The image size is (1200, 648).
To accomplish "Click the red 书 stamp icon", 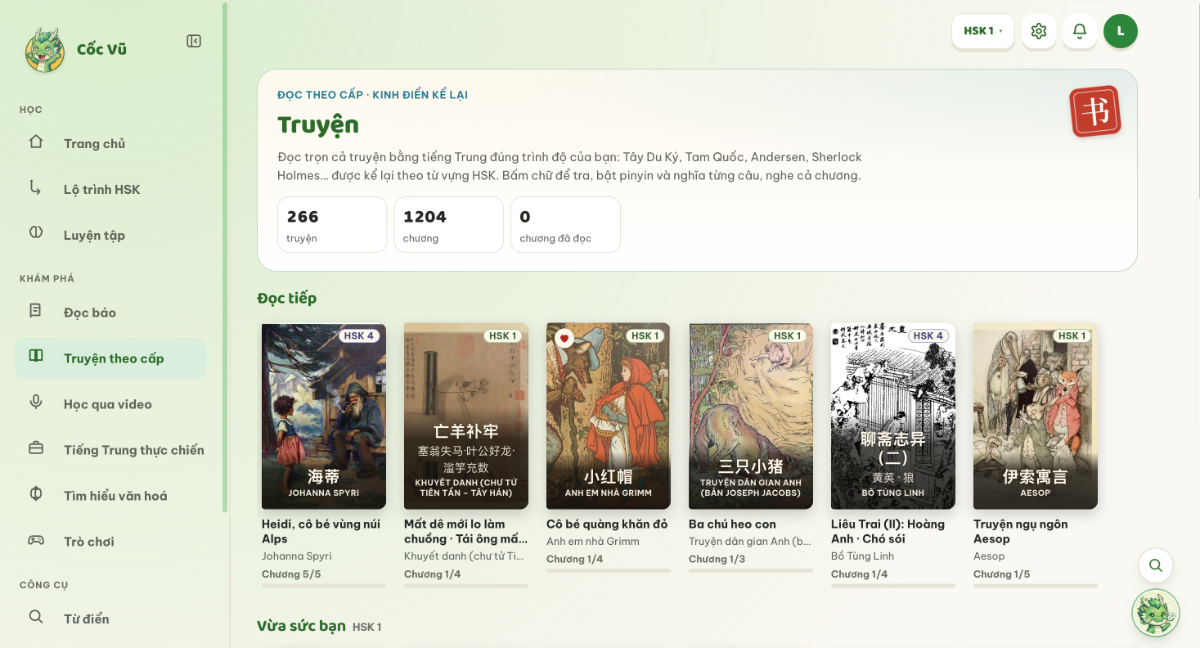I will pos(1095,111).
